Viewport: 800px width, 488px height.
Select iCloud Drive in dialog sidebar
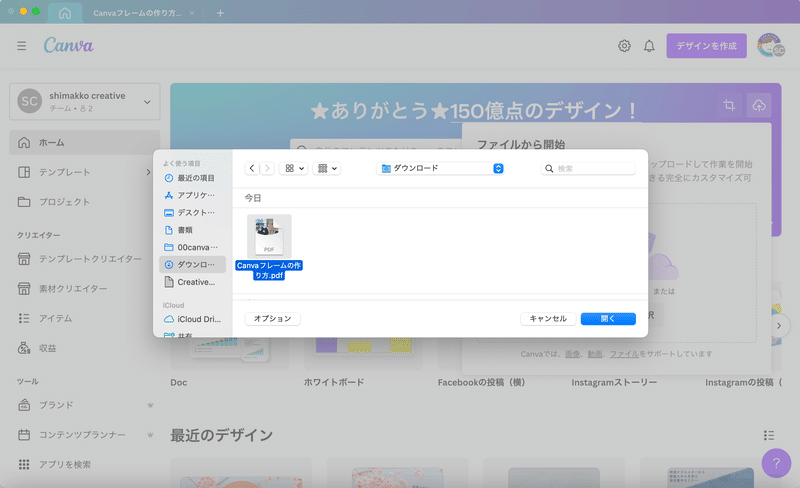click(x=192, y=319)
